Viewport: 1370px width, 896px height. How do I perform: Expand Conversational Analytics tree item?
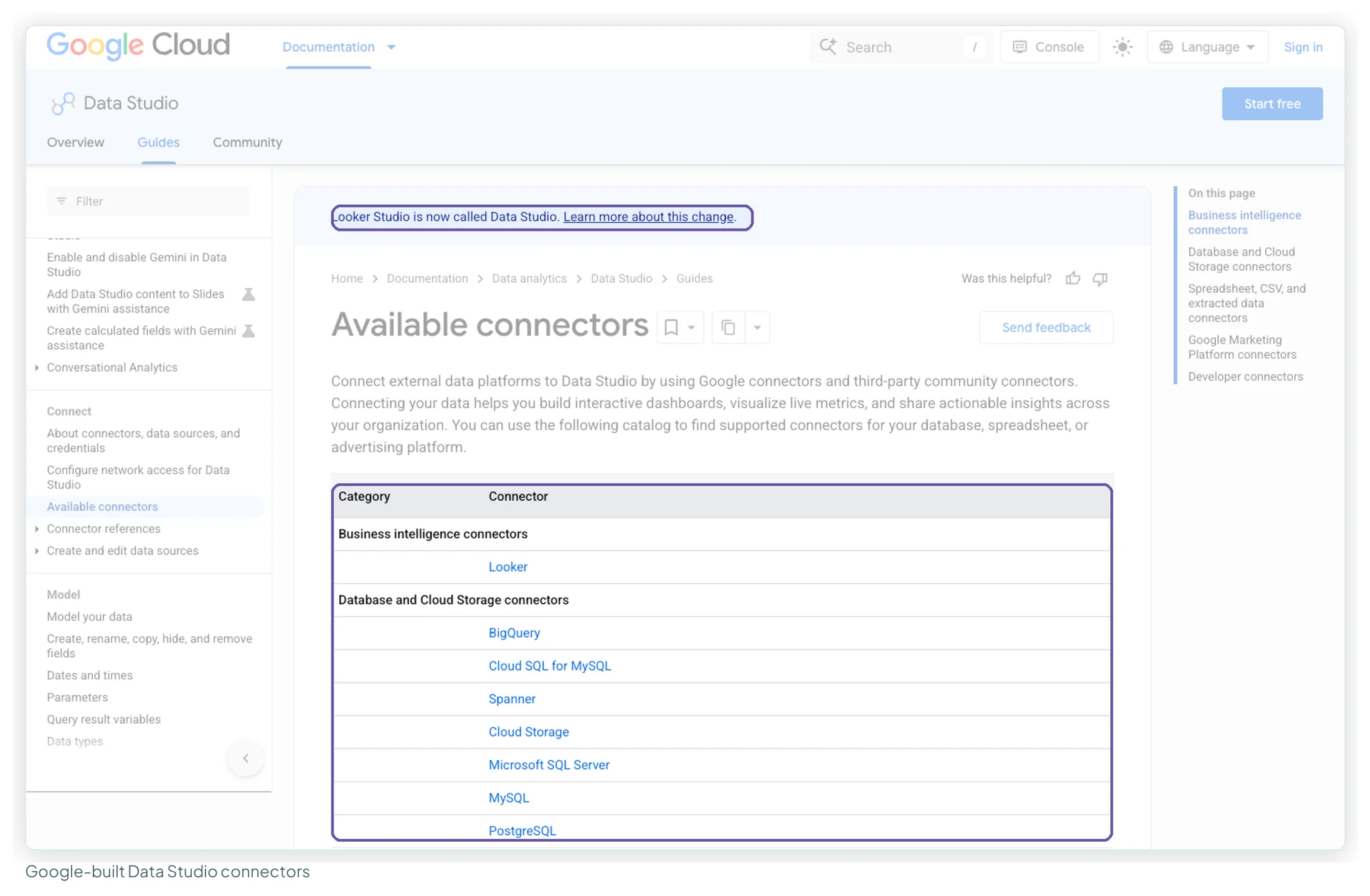[37, 368]
